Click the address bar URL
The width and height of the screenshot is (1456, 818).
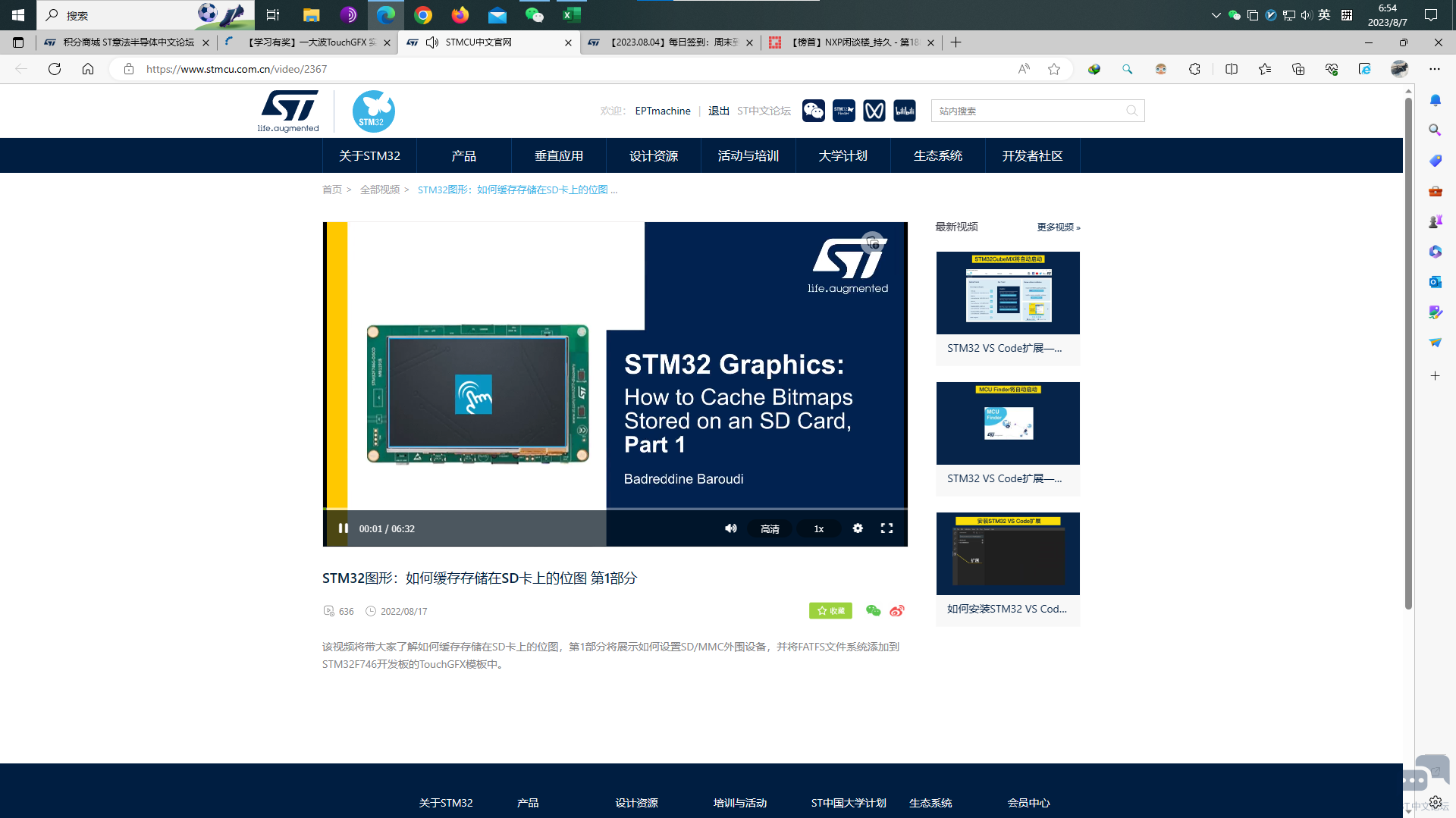coord(237,69)
